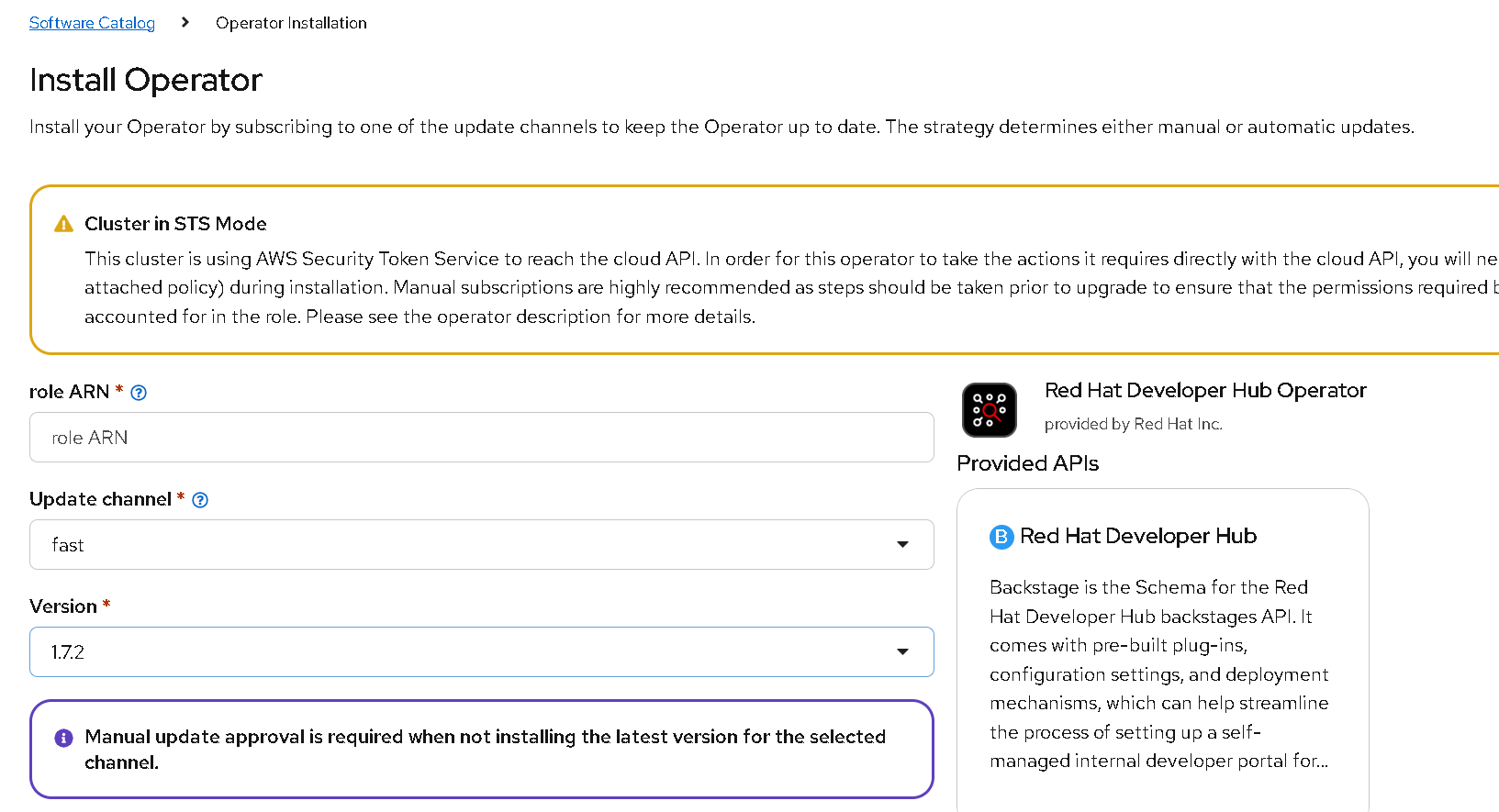
Task: Click the provided by Red Hat Inc. text
Action: [1133, 424]
